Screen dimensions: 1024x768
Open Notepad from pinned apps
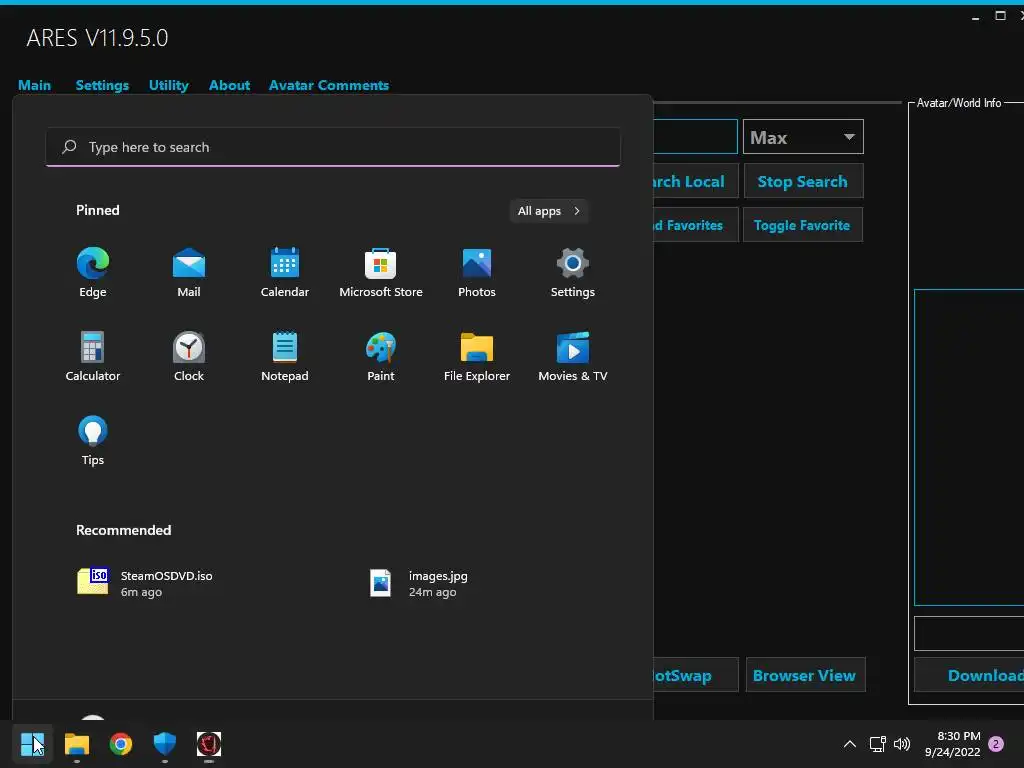pos(285,357)
